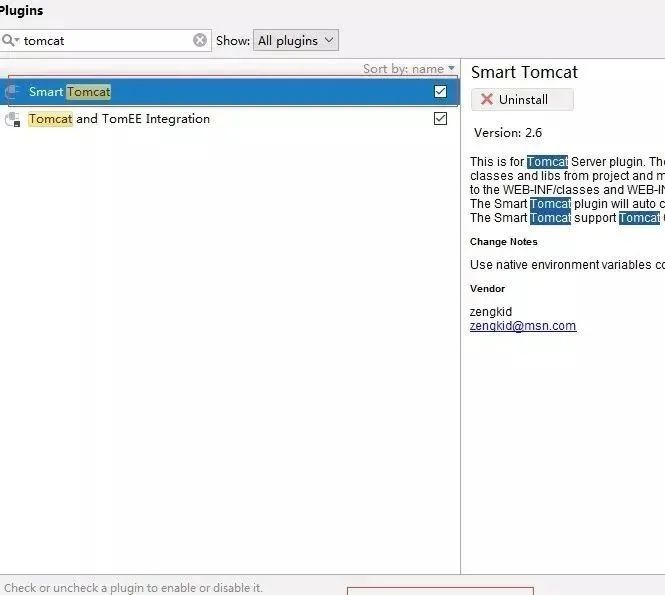Open the Show All plugins dropdown
The image size is (665, 595).
tap(296, 40)
